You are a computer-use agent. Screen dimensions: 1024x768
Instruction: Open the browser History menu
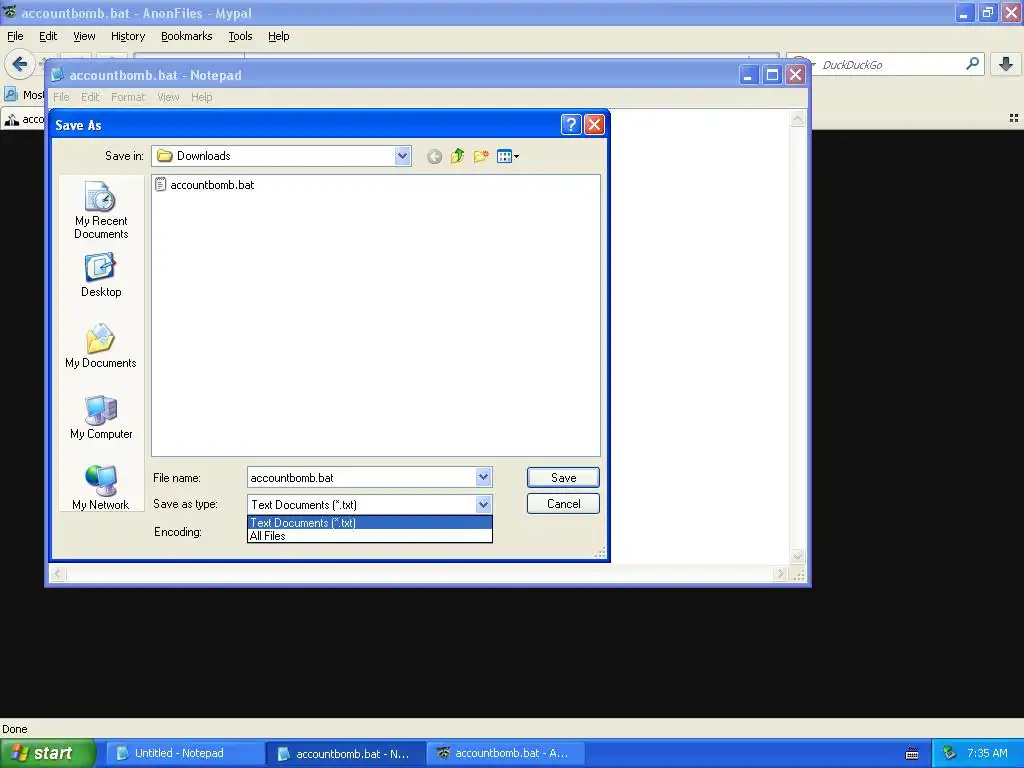[x=127, y=36]
